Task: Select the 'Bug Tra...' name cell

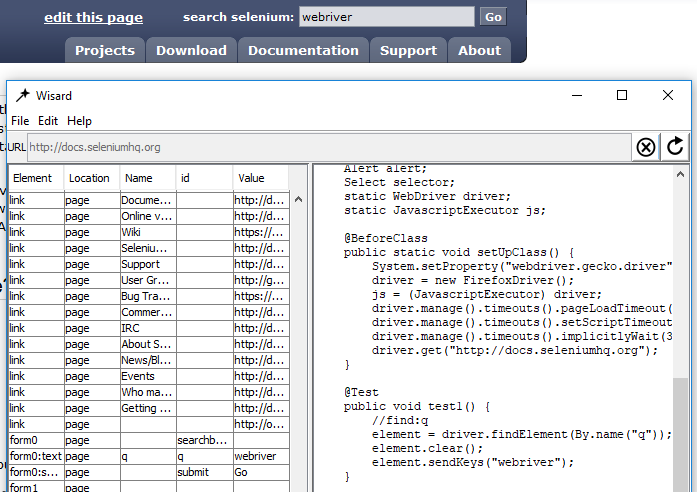Action: 148,296
